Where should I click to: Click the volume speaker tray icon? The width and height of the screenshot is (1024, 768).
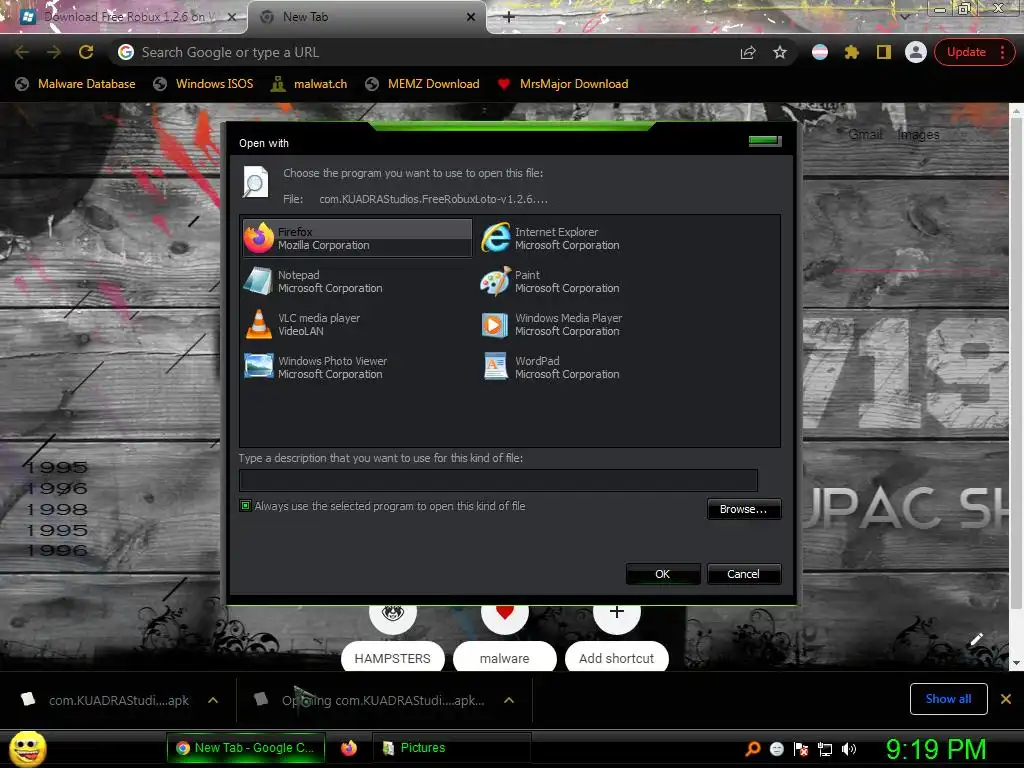849,749
